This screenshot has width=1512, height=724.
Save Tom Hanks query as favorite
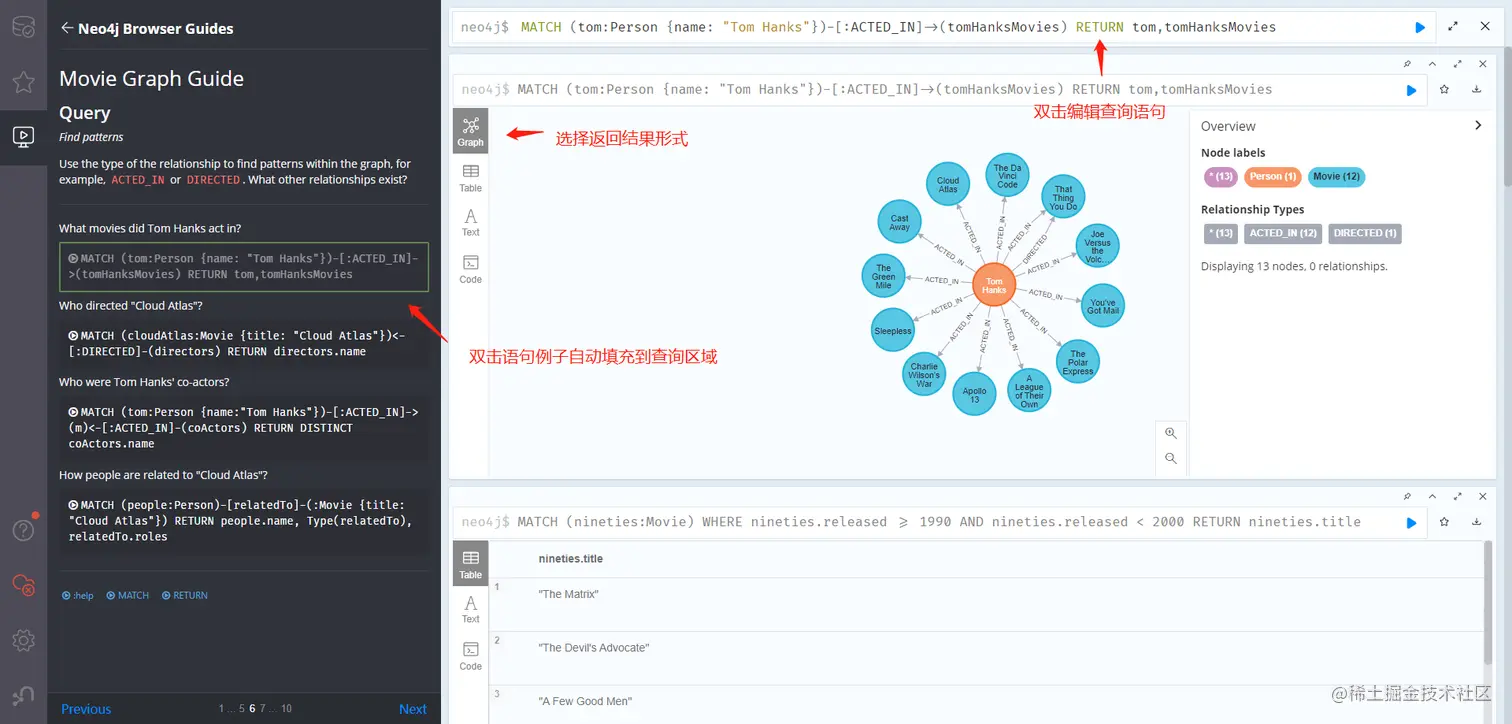1445,89
